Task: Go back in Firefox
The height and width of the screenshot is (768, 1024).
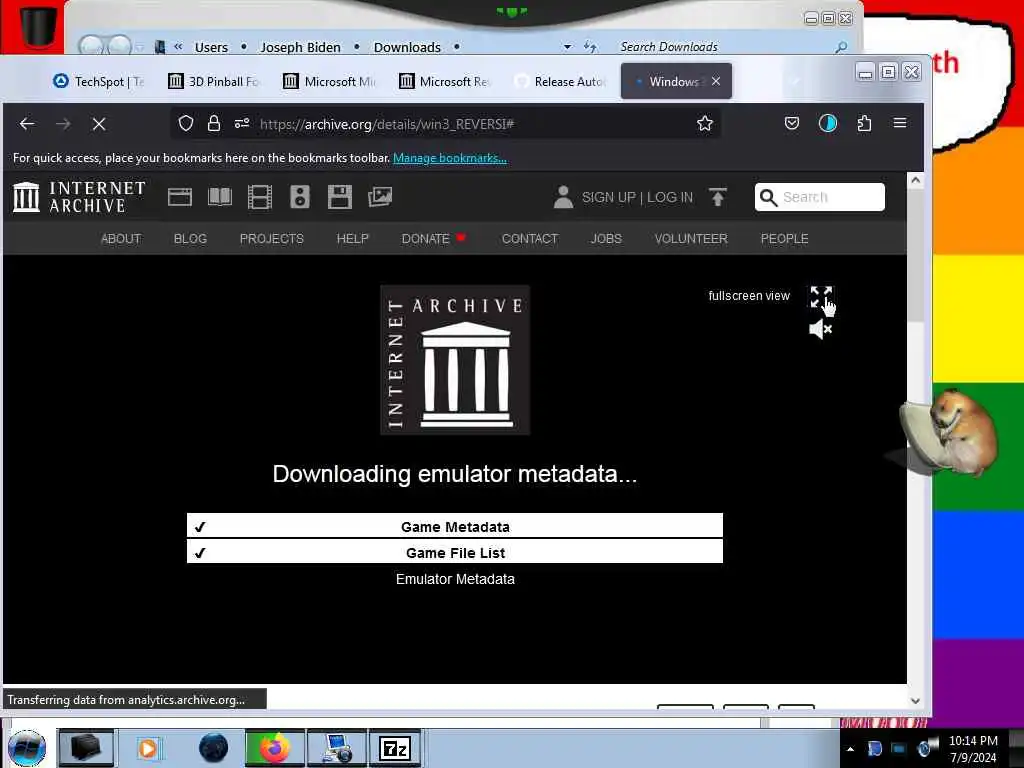Action: 27,123
